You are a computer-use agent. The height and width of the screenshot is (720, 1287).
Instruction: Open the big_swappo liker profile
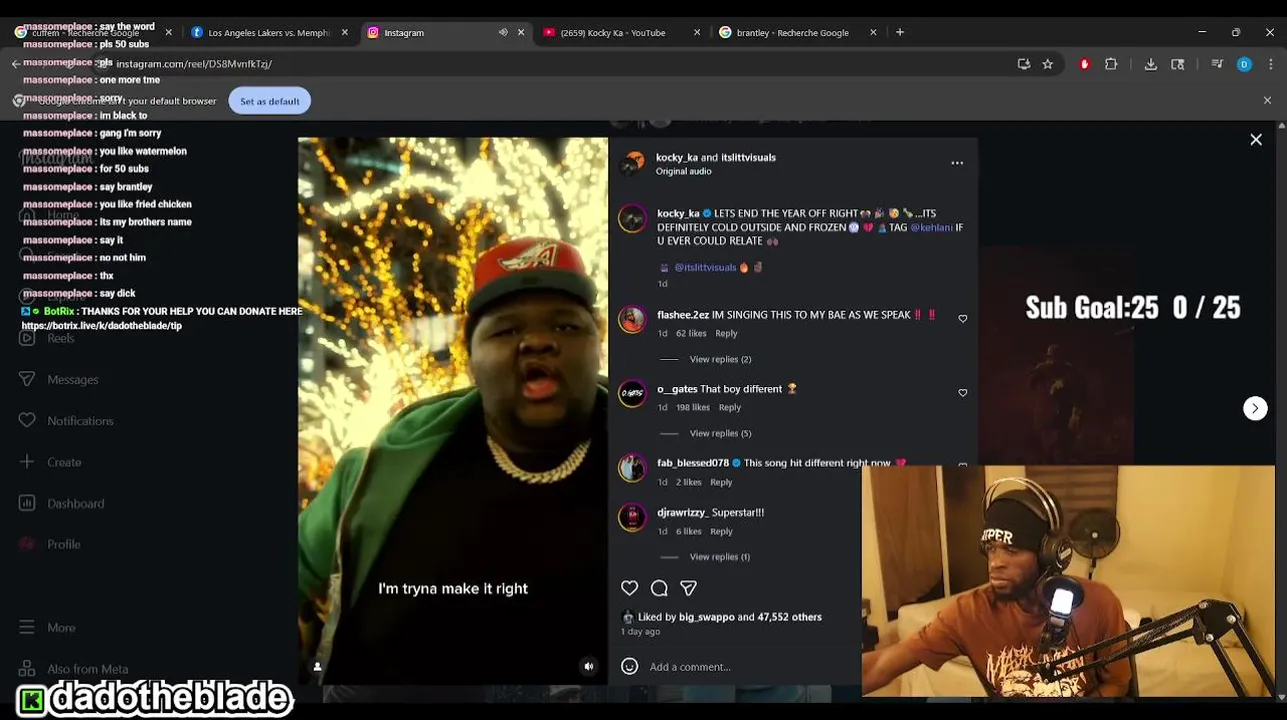[707, 617]
